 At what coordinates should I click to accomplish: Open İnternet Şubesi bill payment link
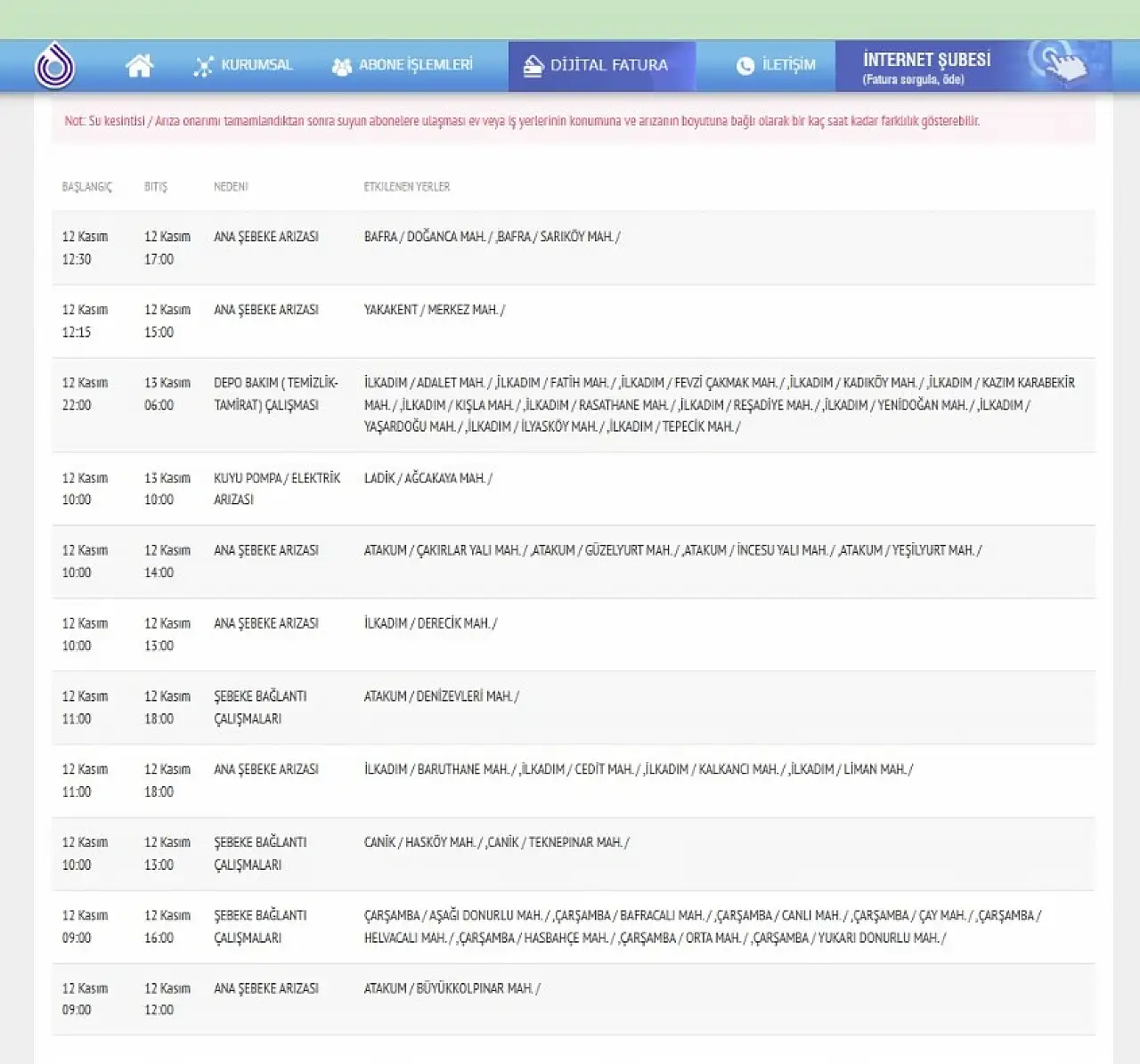point(926,67)
